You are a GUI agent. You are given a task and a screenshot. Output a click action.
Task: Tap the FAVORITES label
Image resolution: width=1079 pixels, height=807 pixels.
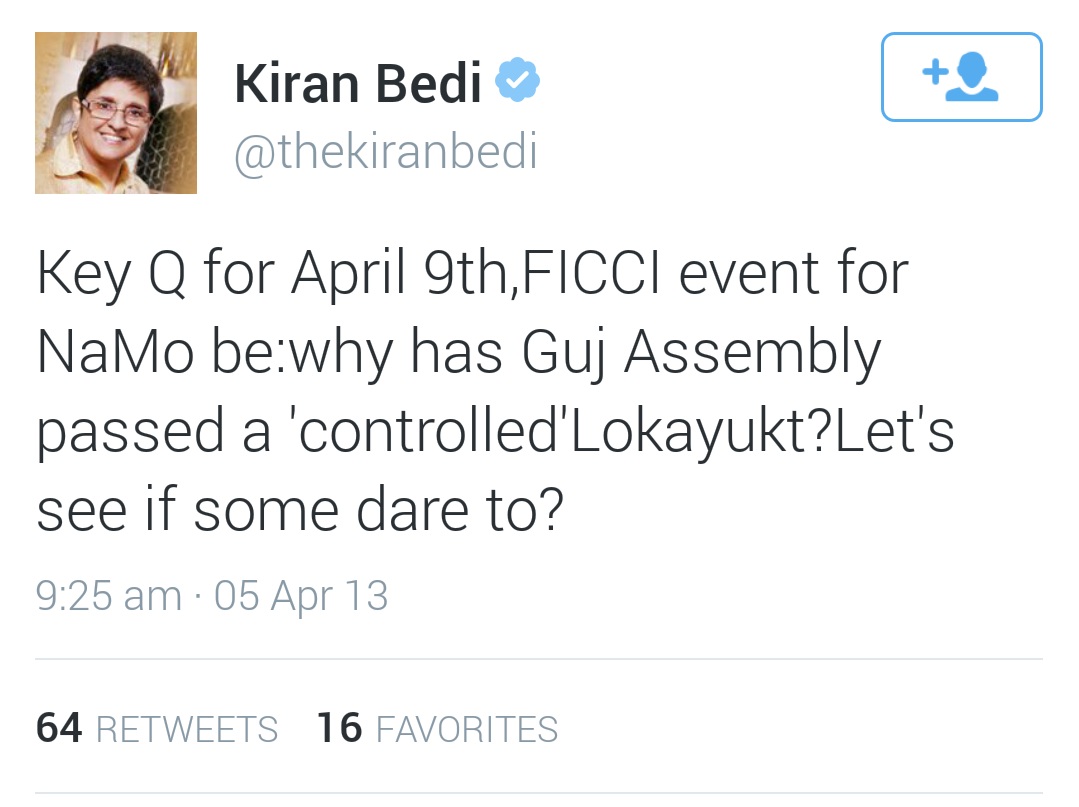click(467, 730)
